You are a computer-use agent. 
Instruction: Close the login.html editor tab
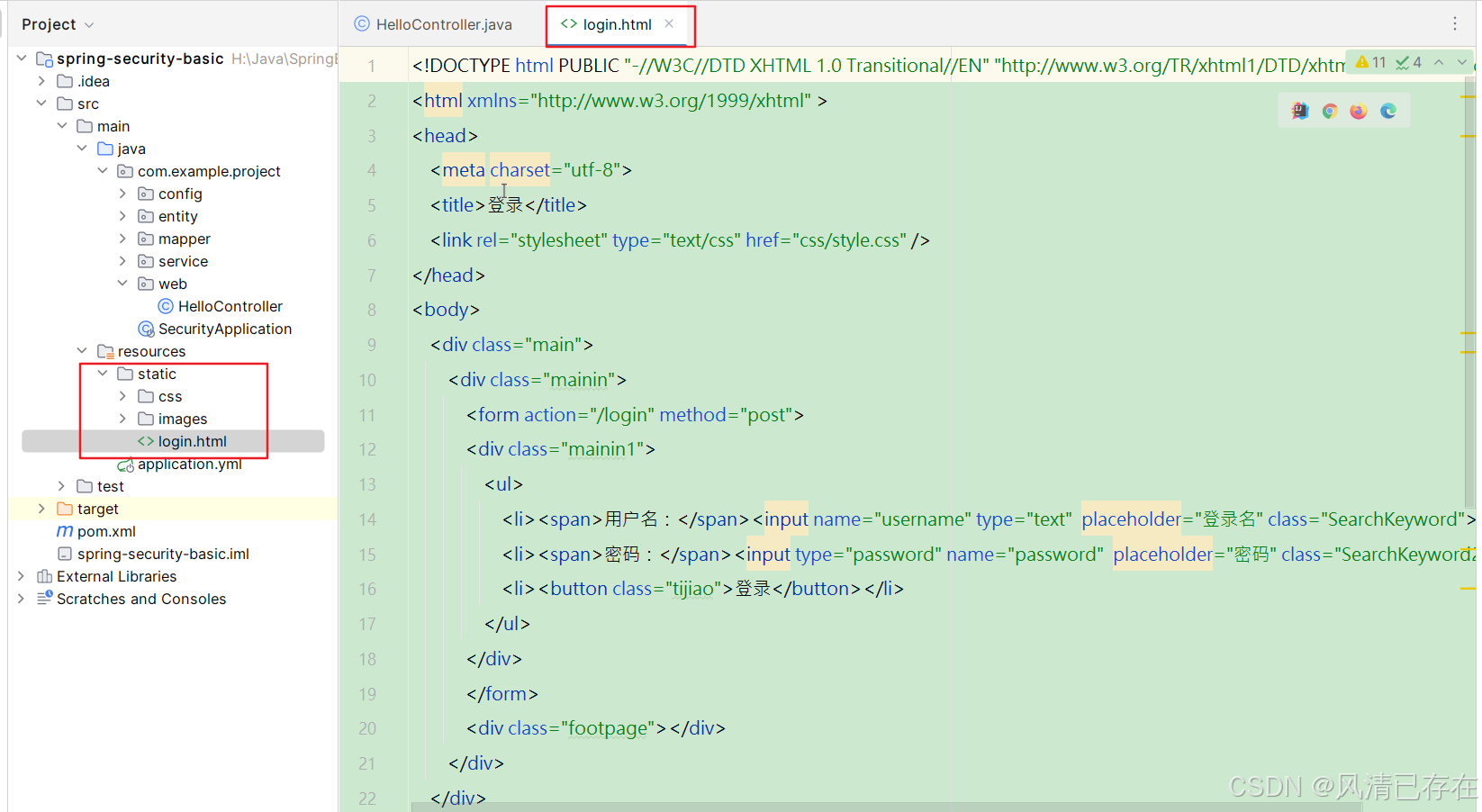[669, 24]
